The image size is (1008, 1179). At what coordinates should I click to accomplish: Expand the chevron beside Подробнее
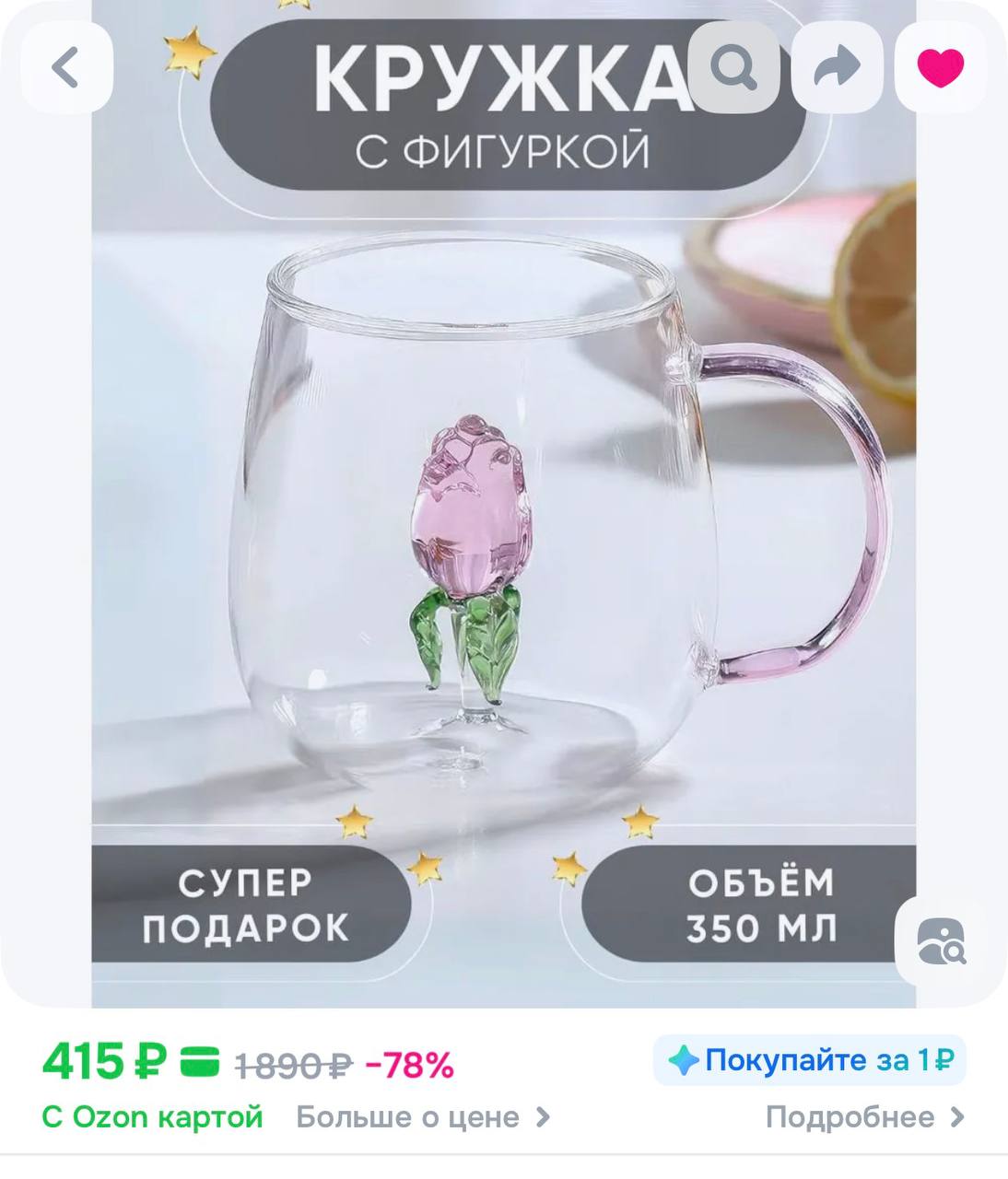click(x=956, y=1117)
